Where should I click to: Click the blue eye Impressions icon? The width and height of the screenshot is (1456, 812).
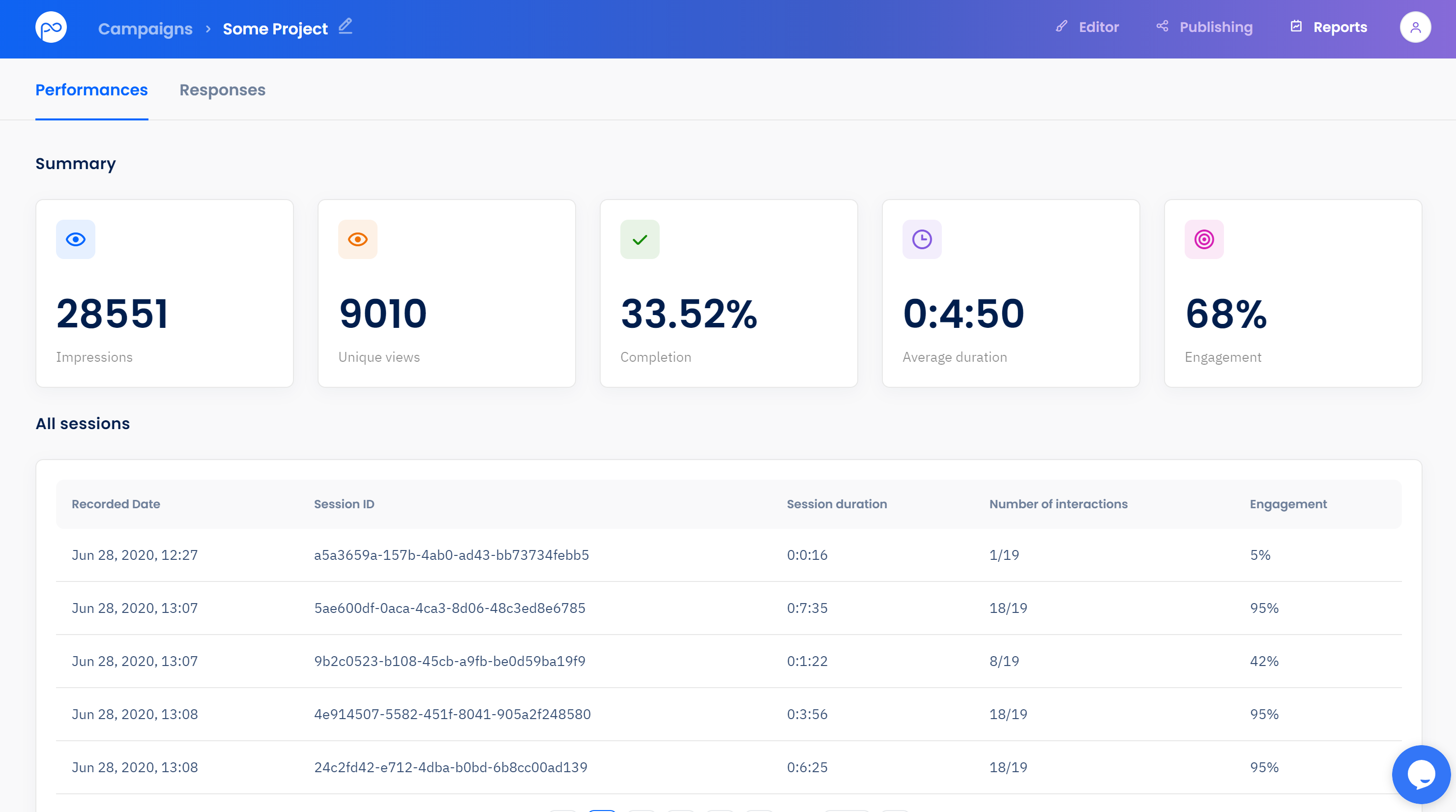(75, 239)
